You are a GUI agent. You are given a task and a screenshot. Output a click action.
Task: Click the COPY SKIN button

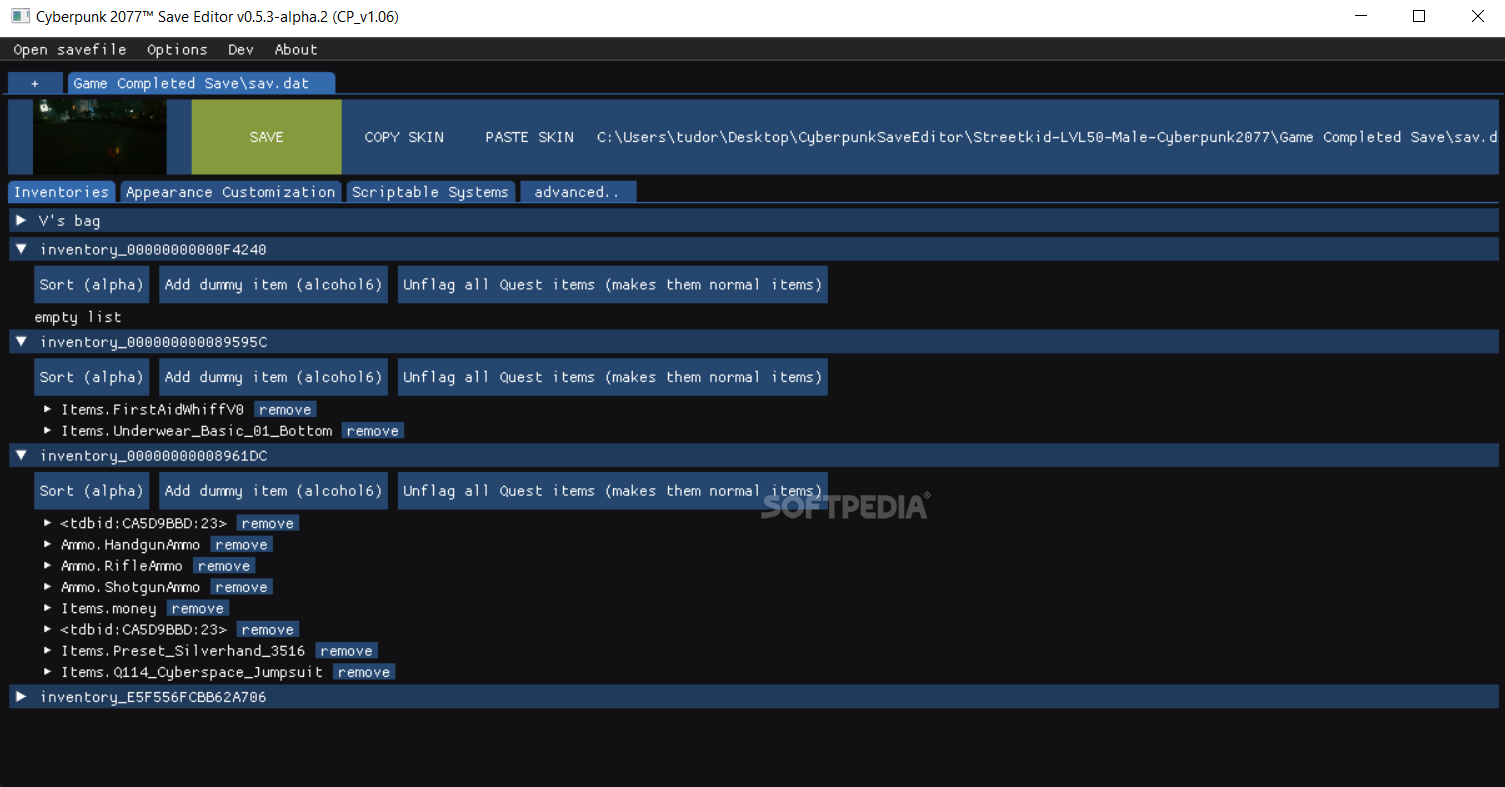click(404, 137)
